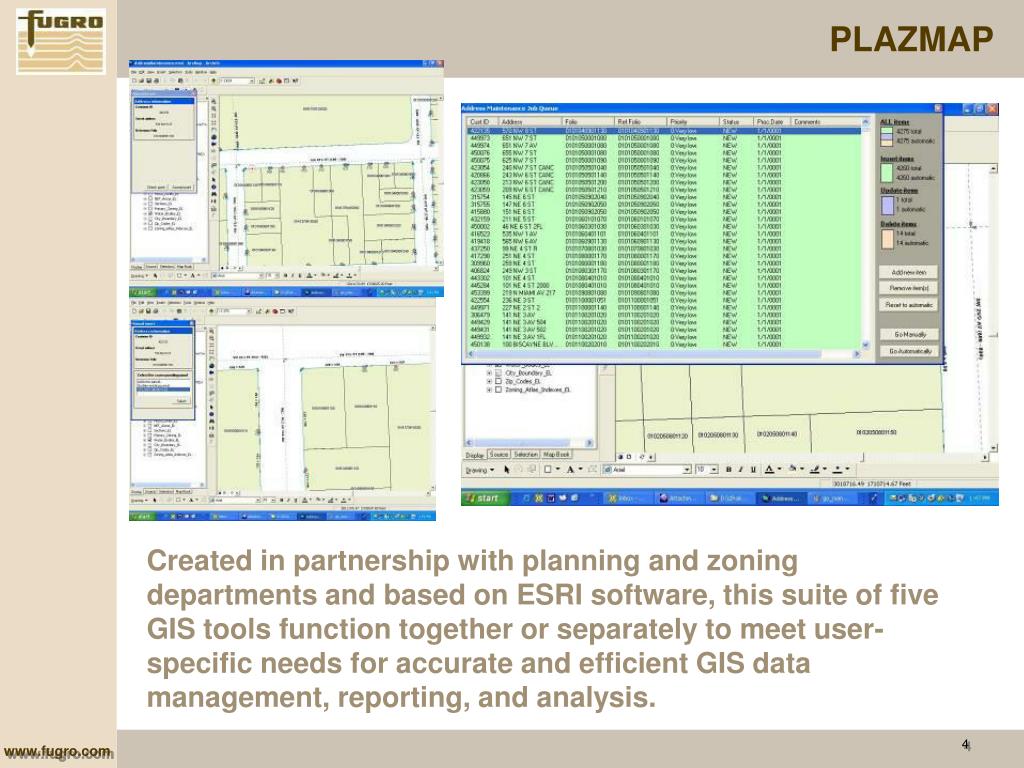The width and height of the screenshot is (1024, 768).
Task: Toggle the City_Boundary layer checkbox
Action: coord(498,373)
